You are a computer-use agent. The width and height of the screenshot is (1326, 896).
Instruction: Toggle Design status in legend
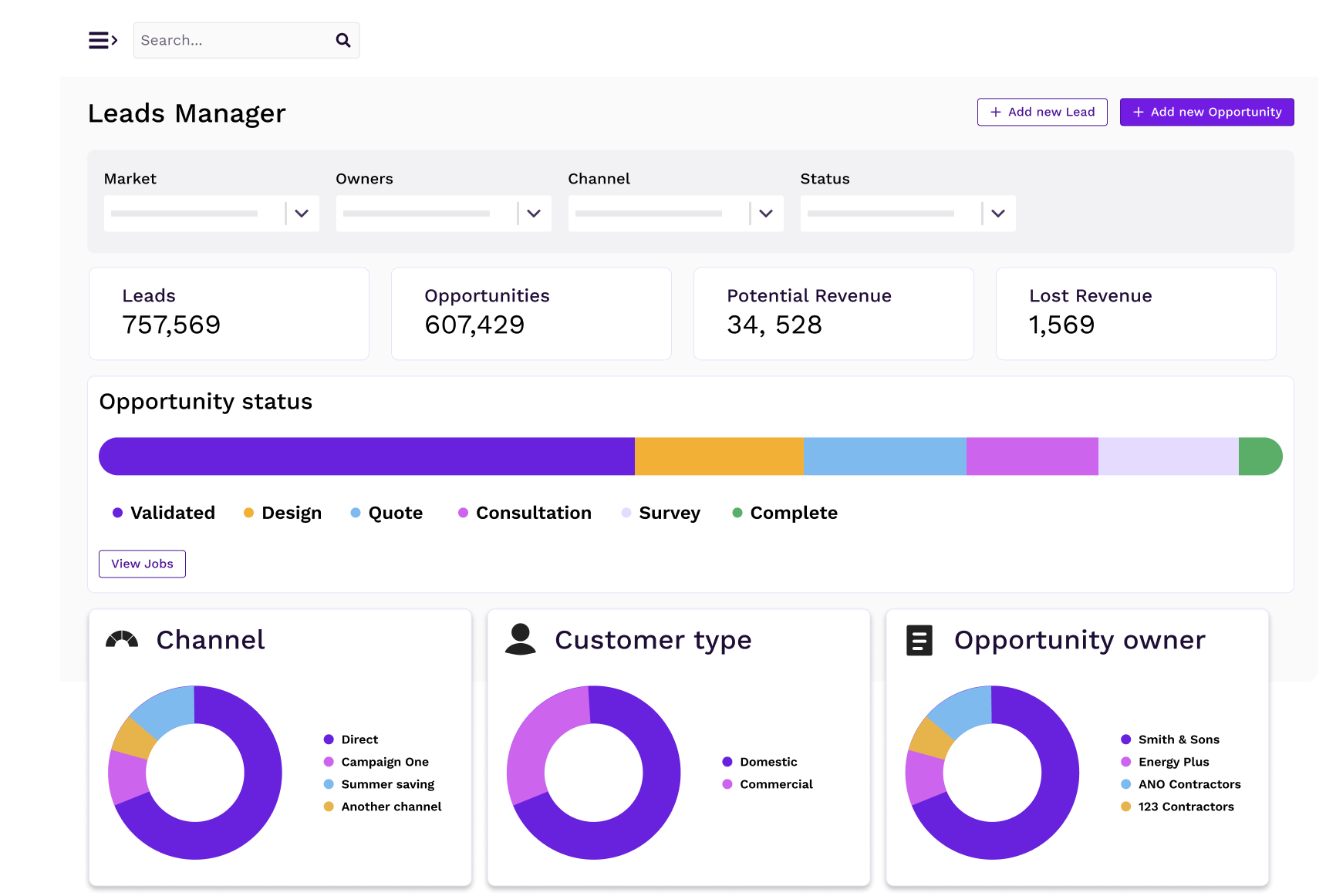point(282,513)
